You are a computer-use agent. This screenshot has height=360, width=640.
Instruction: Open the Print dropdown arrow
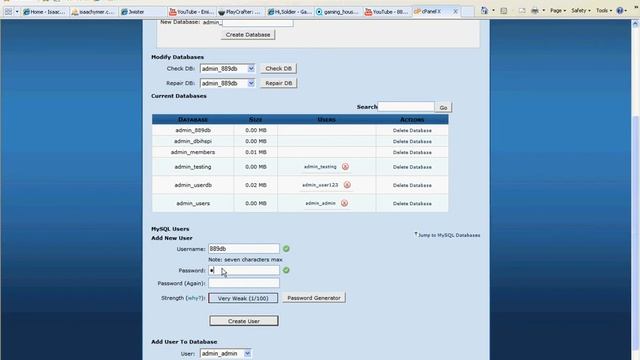[543, 11]
